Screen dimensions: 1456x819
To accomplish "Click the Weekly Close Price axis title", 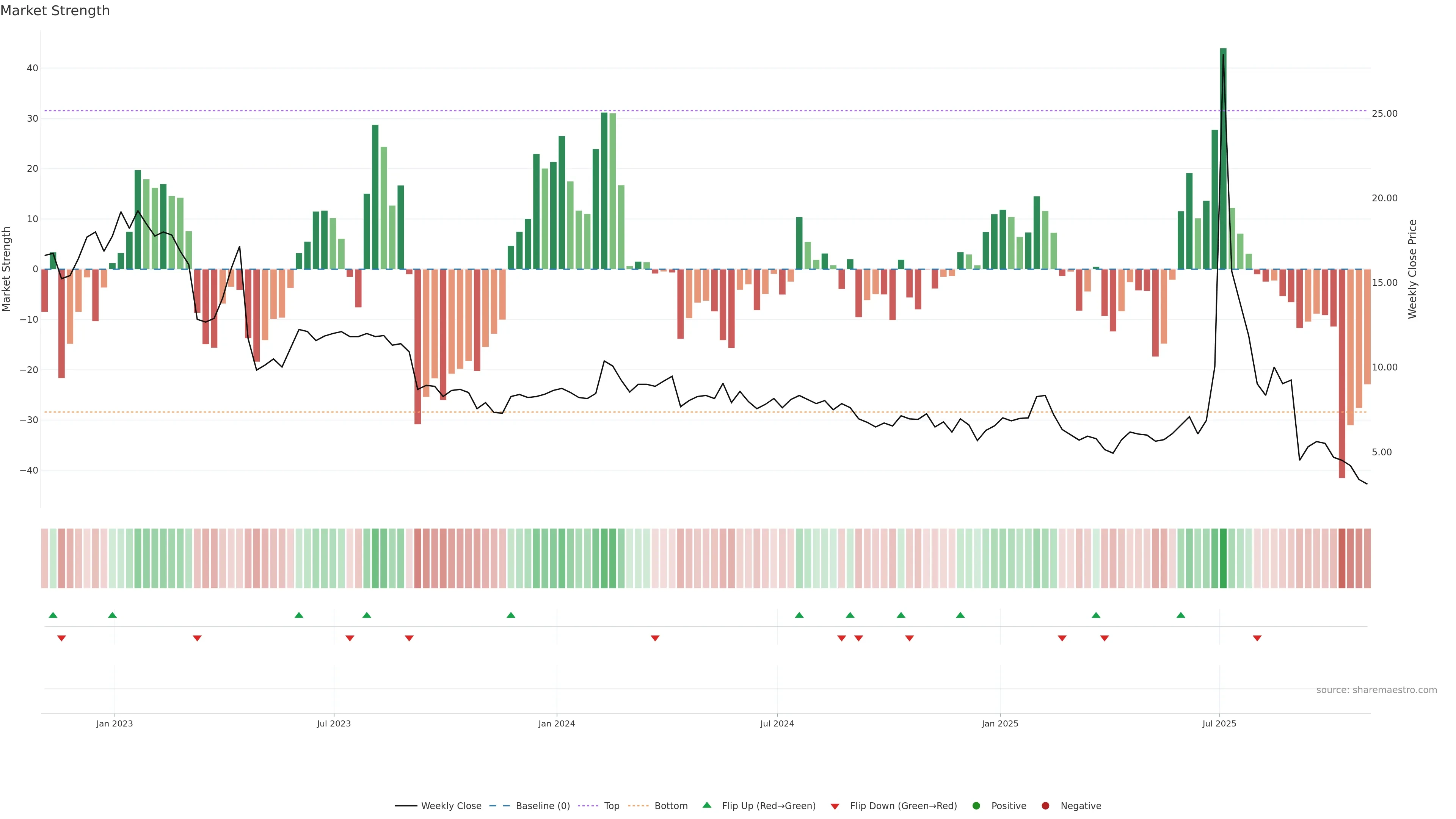I will click(1412, 269).
